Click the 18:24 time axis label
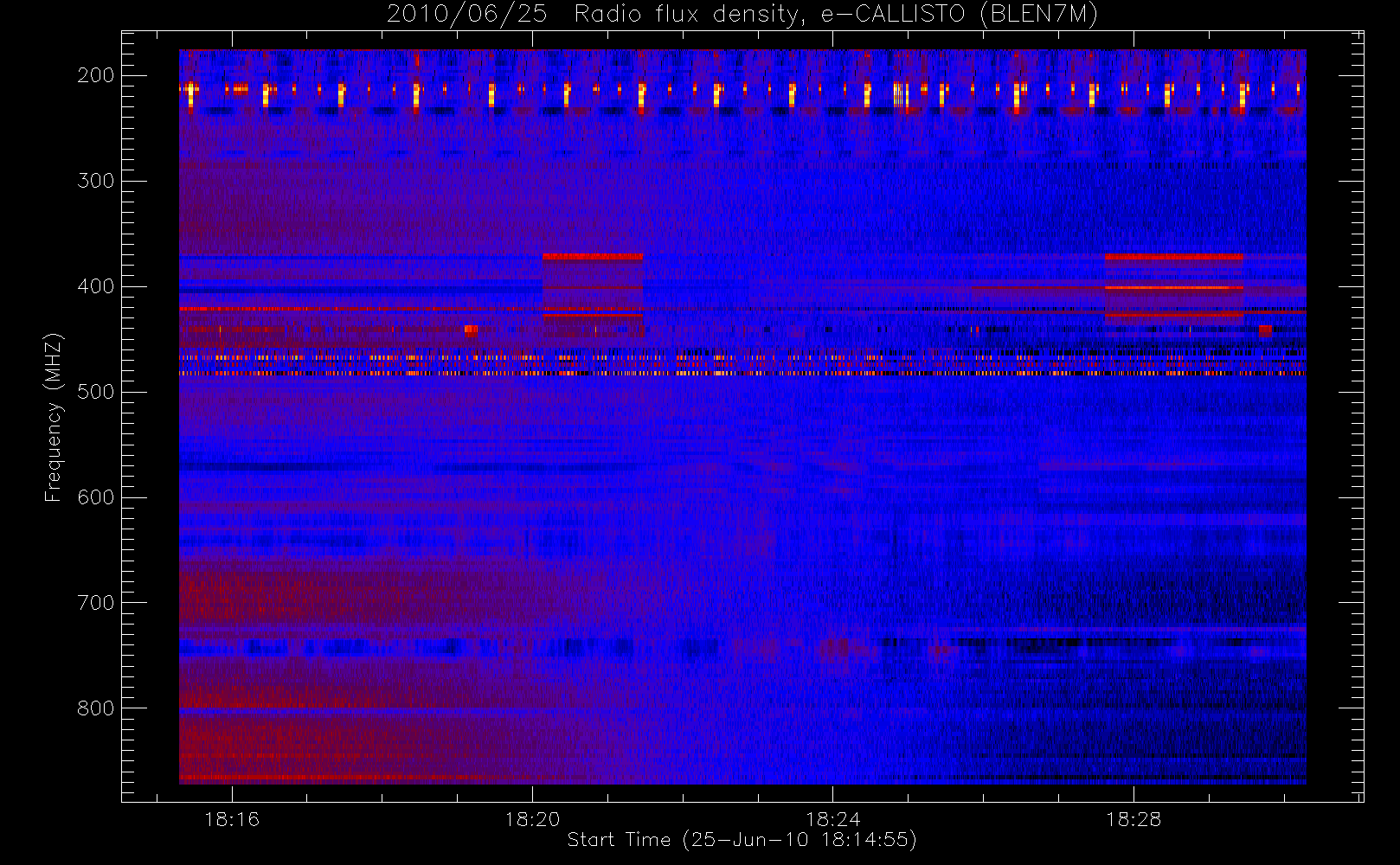The width and height of the screenshot is (1400, 865). [832, 819]
